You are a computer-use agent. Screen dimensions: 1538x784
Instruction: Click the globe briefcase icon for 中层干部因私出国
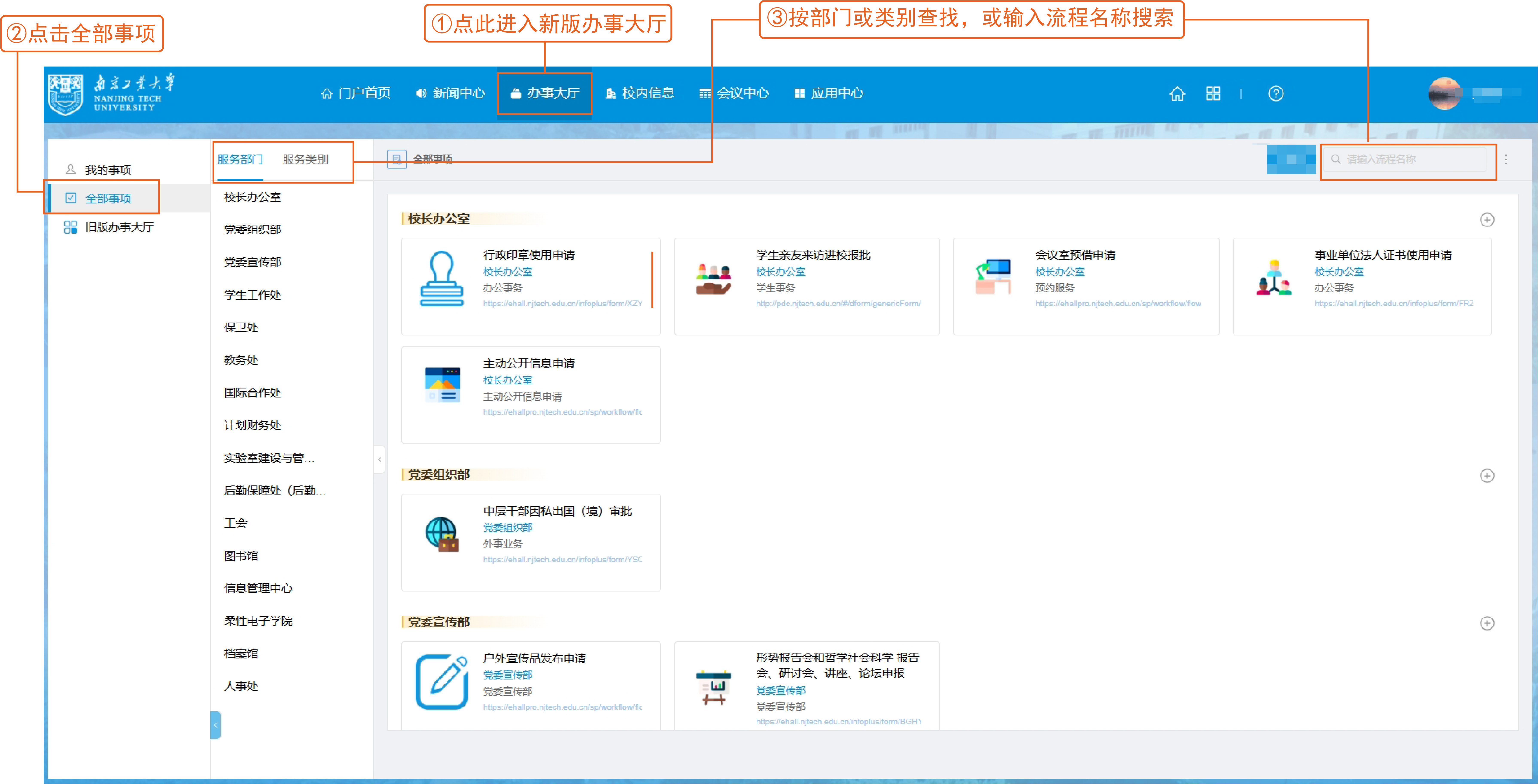442,535
